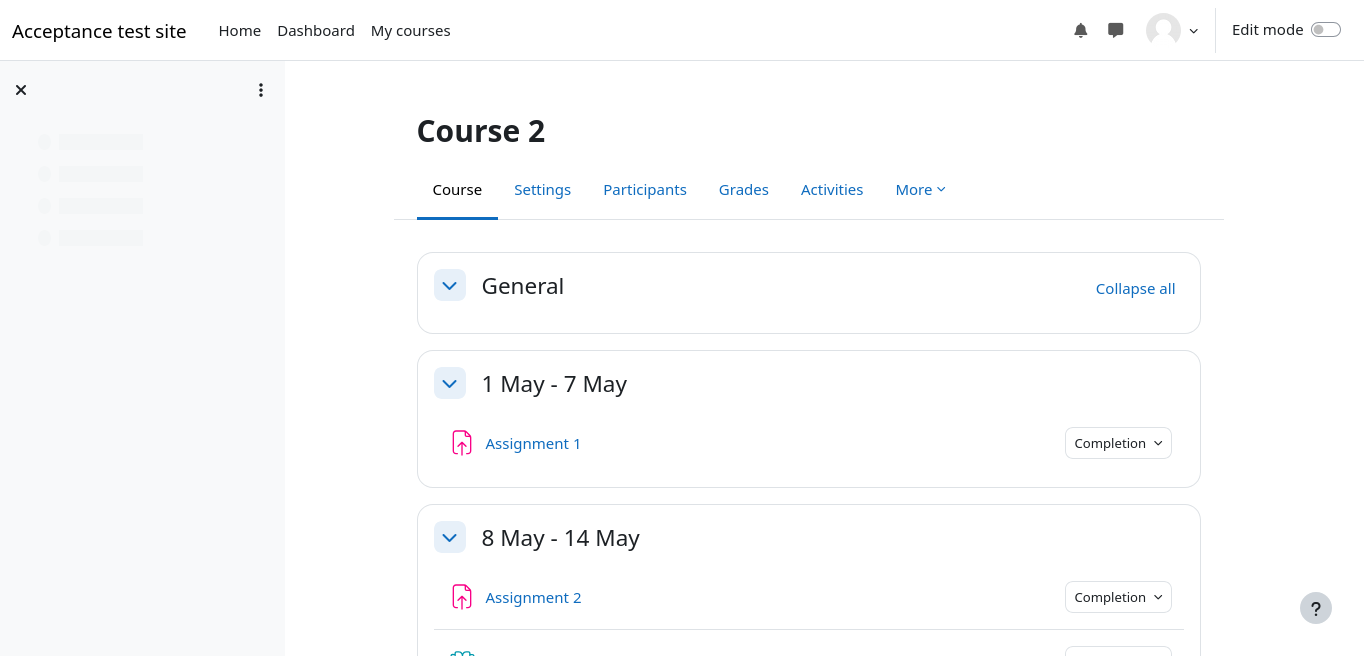Collapse the General section

pos(450,285)
